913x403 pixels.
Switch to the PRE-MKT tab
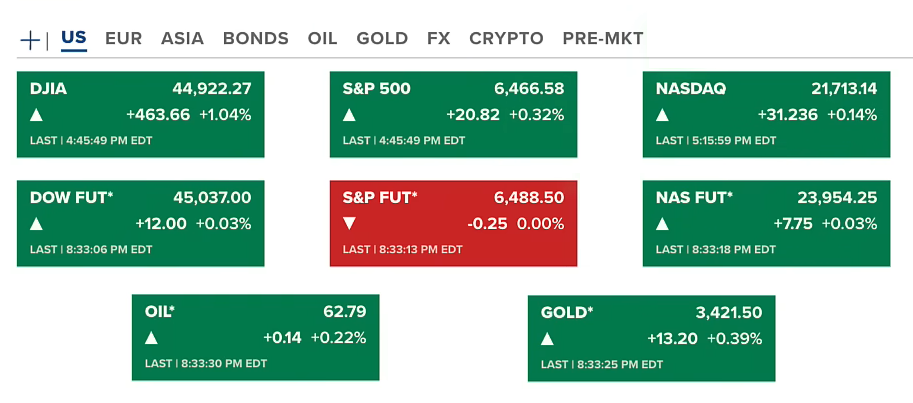point(602,39)
